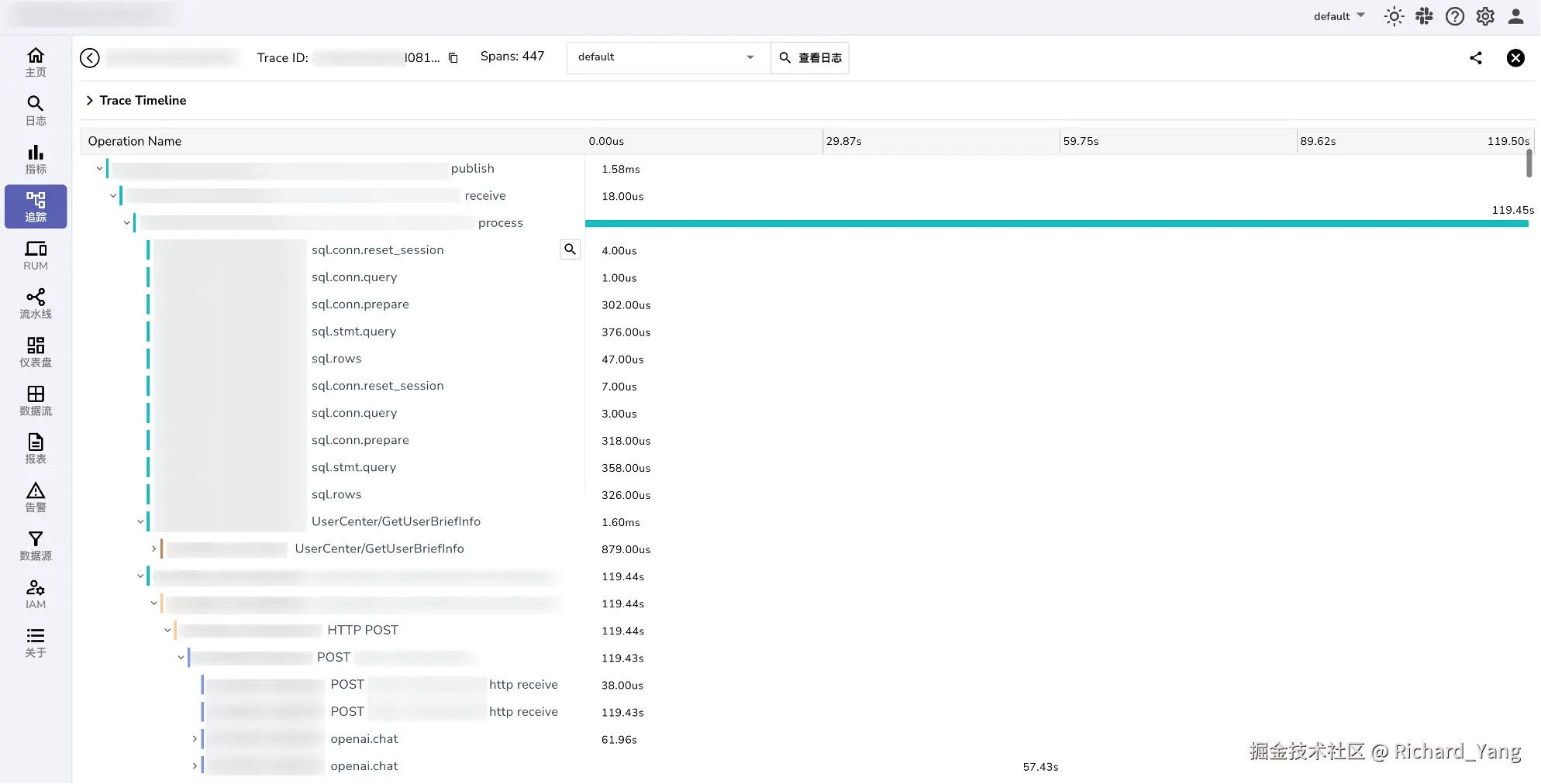
Task: Select the publish span
Action: point(473,169)
